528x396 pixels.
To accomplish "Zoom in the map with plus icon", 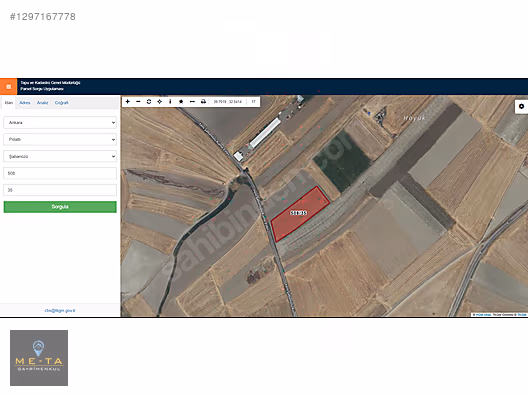I will click(128, 101).
